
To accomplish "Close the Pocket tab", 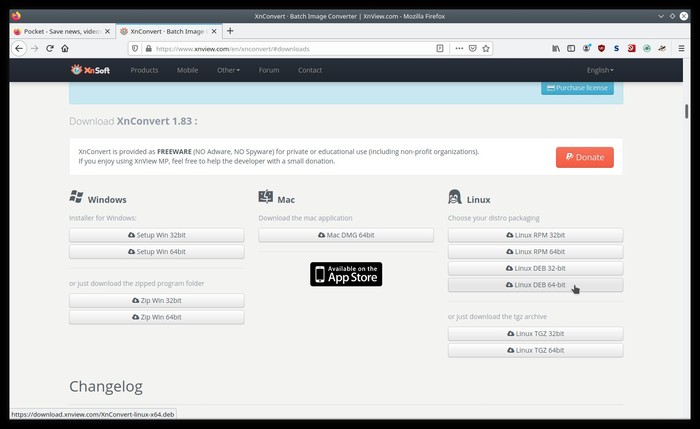I will [107, 31].
